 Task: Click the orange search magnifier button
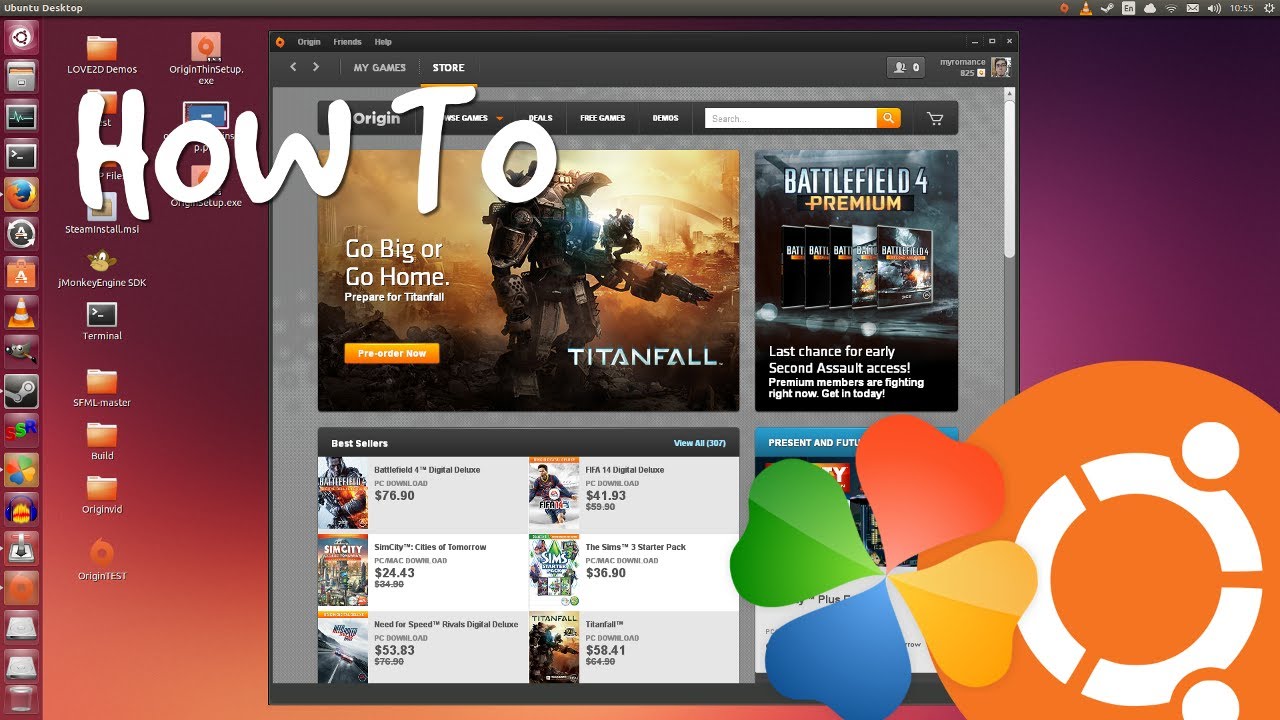point(888,118)
